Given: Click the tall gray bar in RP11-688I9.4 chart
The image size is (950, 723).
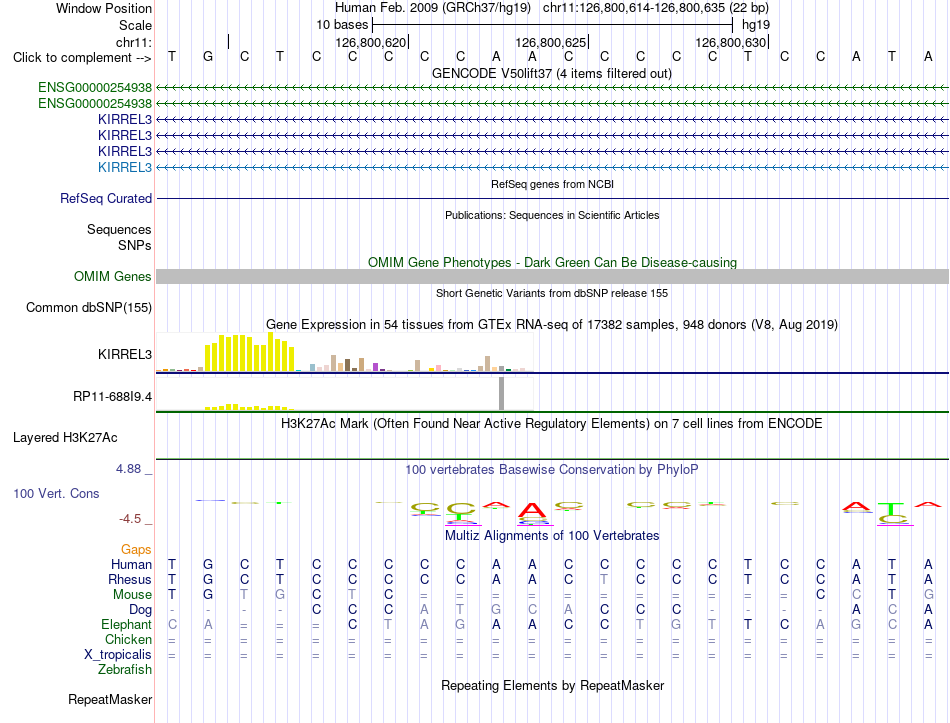Looking at the screenshot, I should (x=501, y=393).
